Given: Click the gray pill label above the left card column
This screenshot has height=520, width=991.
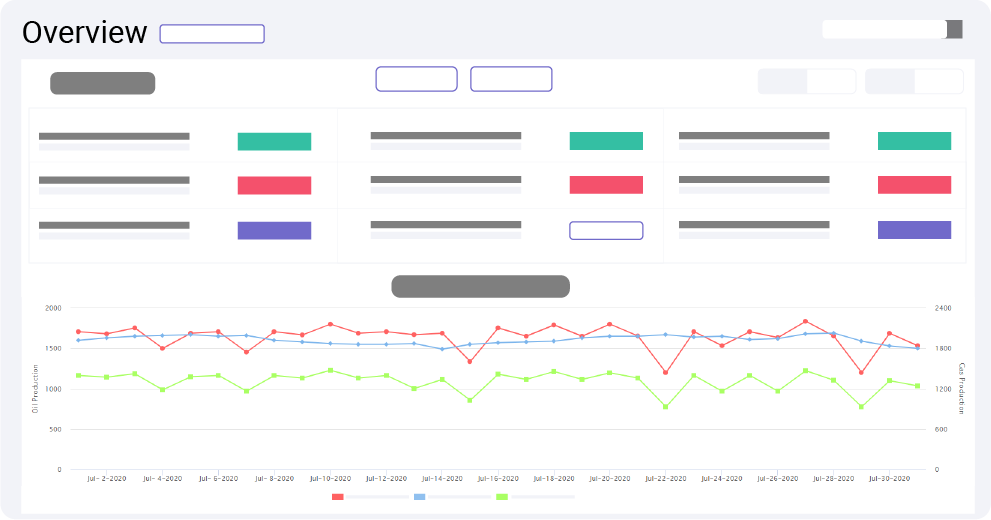Looking at the screenshot, I should click(102, 83).
